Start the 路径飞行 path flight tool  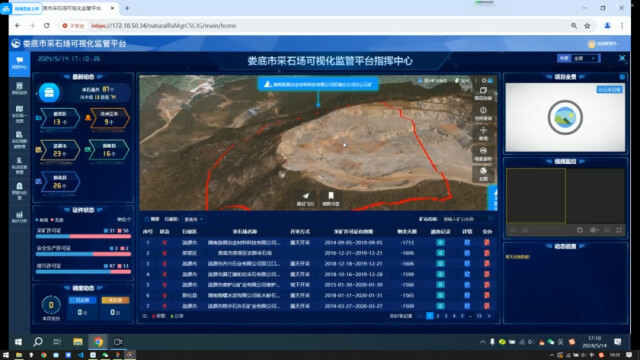coord(305,199)
